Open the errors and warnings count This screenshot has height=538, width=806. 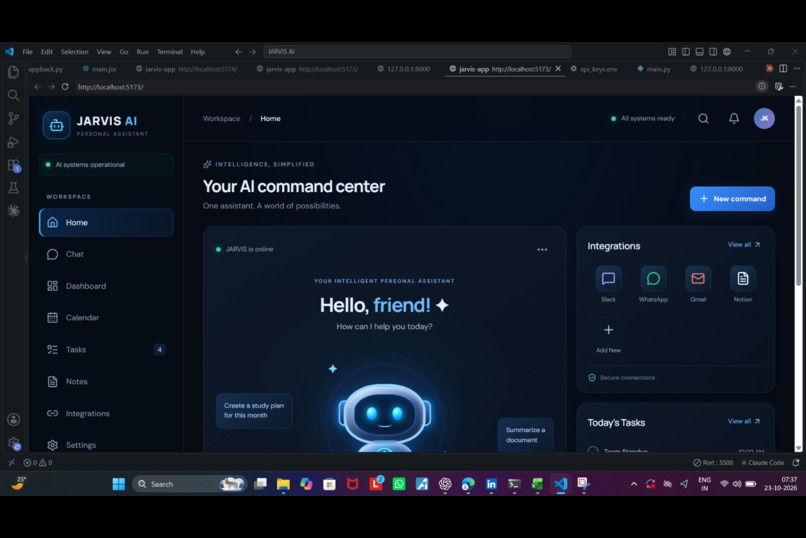click(x=38, y=462)
